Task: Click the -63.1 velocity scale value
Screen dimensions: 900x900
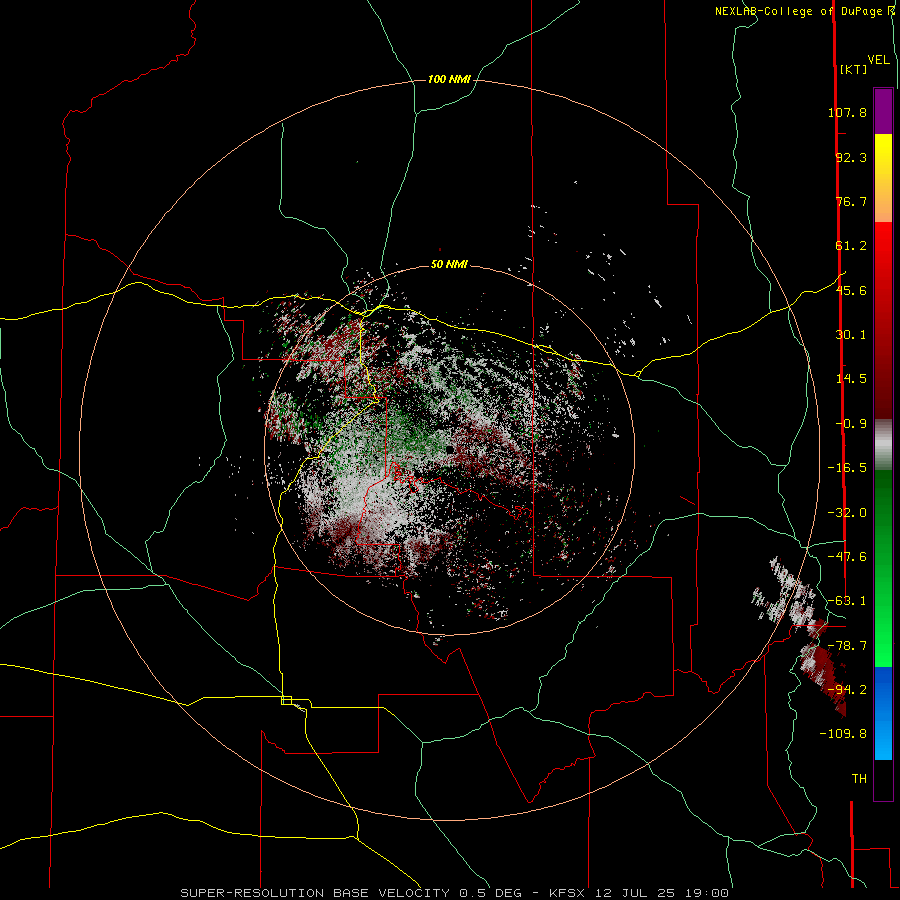Action: click(847, 601)
